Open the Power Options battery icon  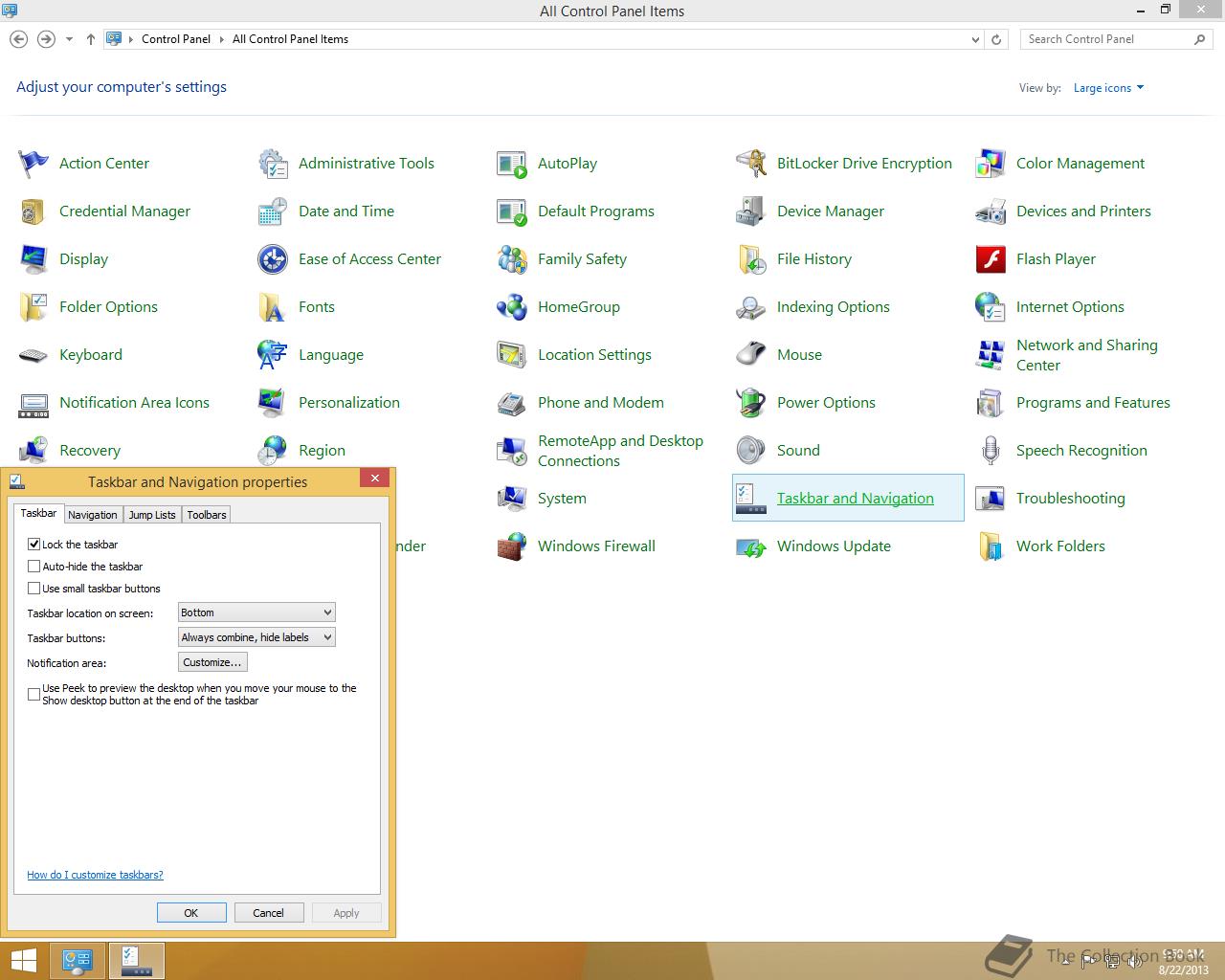click(751, 403)
